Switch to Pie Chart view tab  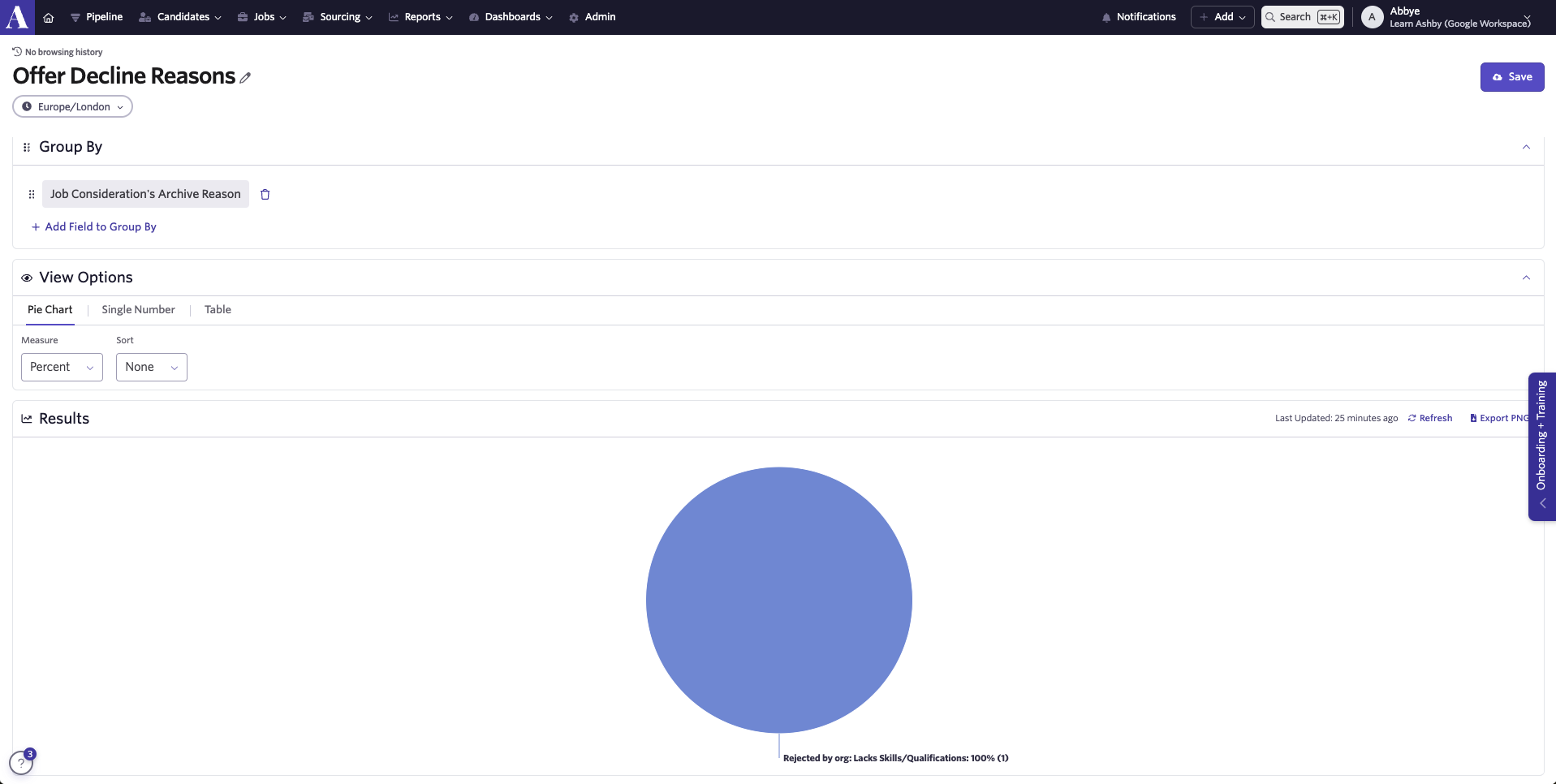coord(50,310)
